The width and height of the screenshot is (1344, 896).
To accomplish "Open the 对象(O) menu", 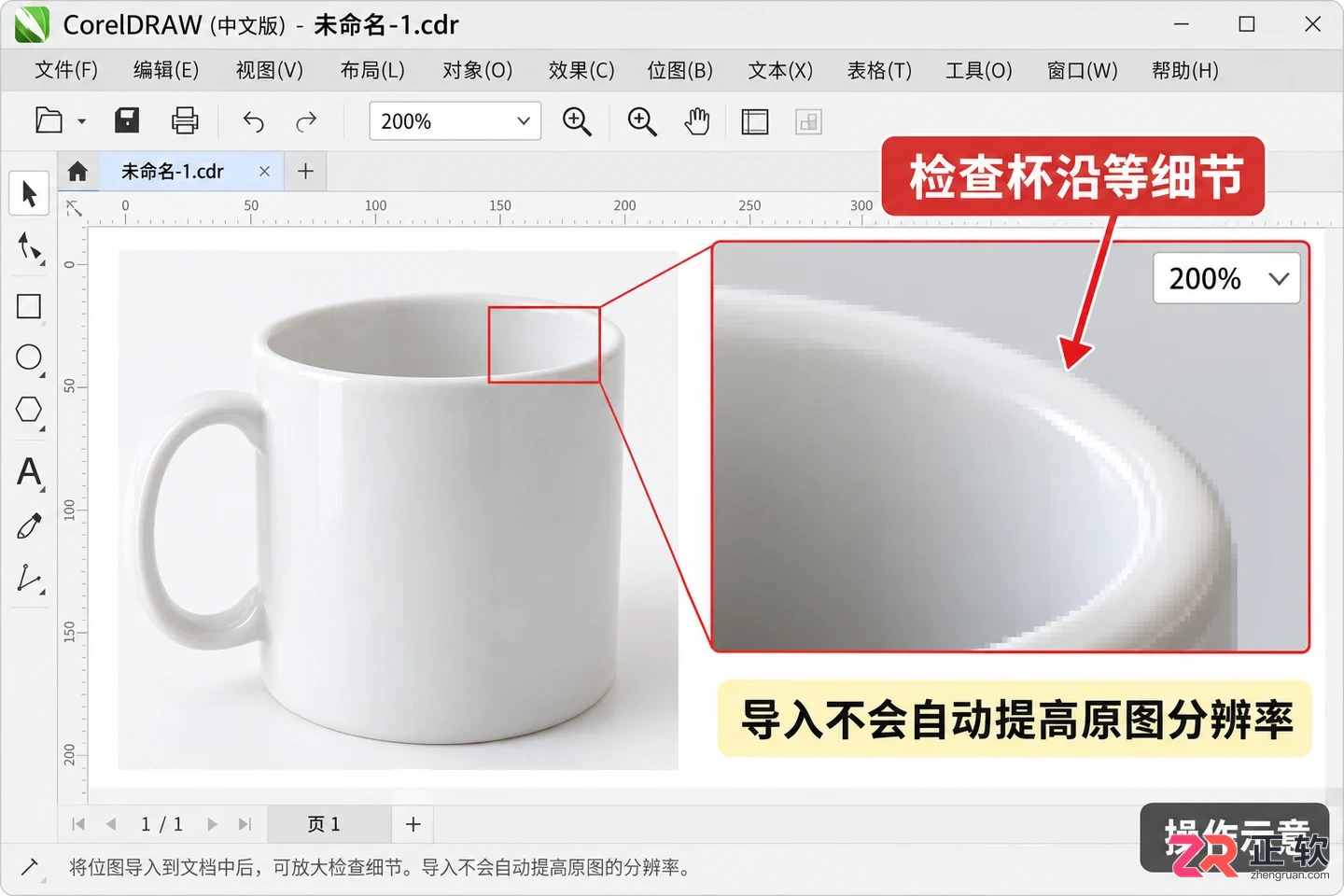I will 478,71.
